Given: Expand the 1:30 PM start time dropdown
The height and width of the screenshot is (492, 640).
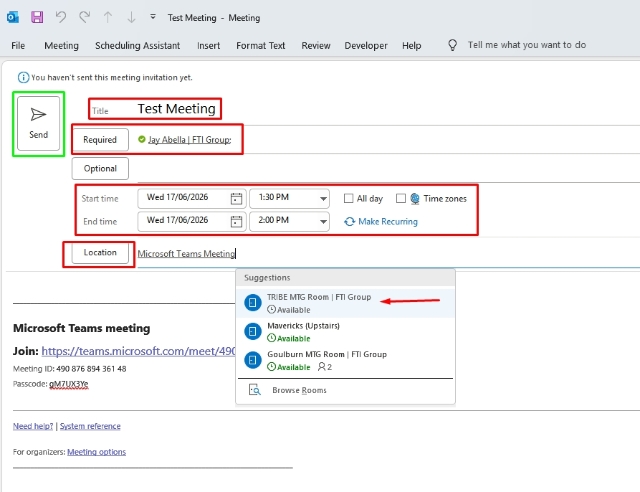Looking at the screenshot, I should tap(323, 199).
